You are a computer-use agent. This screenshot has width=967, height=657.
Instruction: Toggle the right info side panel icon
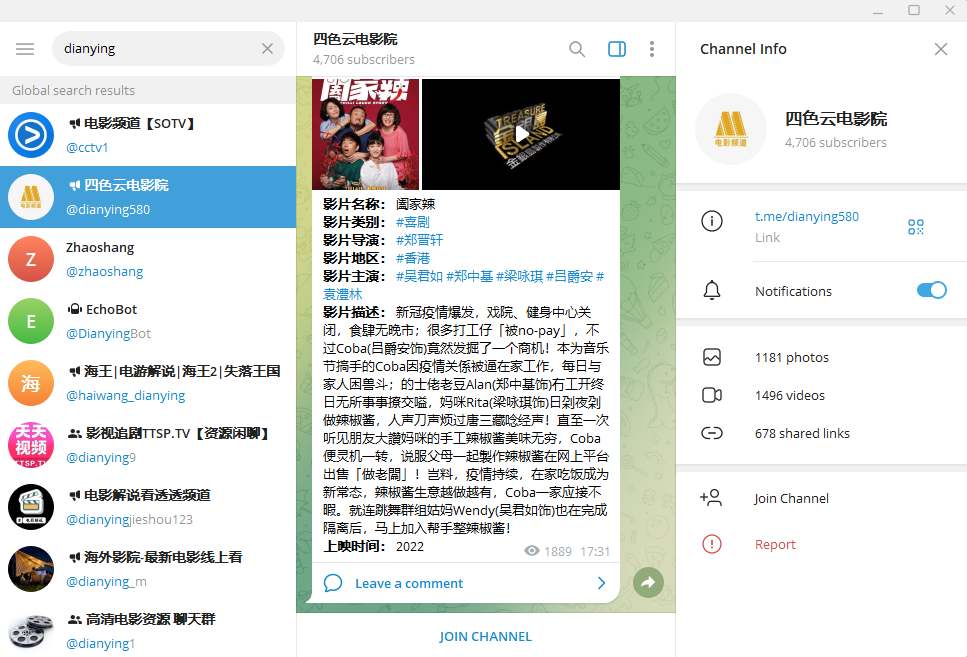click(x=617, y=49)
